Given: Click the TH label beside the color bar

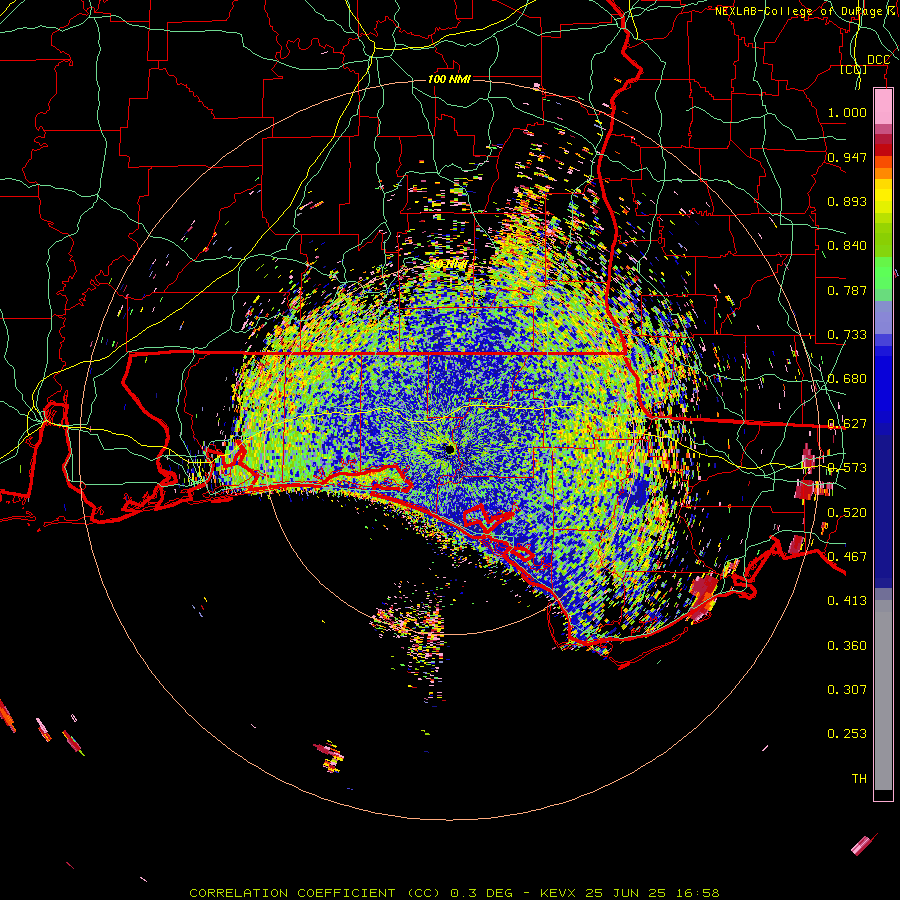Looking at the screenshot, I should click(859, 778).
